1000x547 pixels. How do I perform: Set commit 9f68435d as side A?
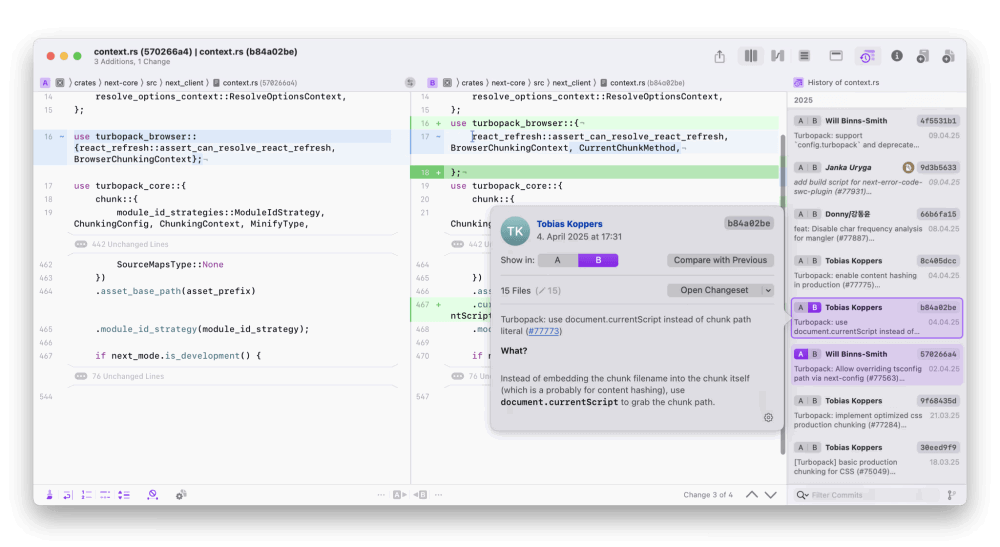[800, 401]
